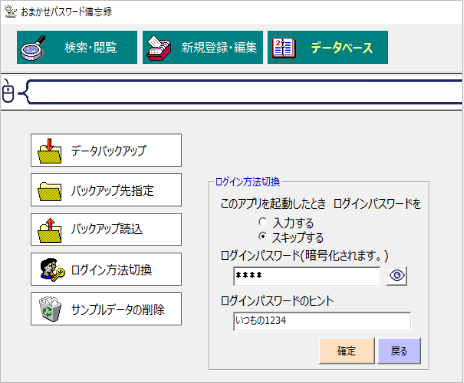Go back with the 戻る button
This screenshot has width=464, height=383.
(x=399, y=351)
